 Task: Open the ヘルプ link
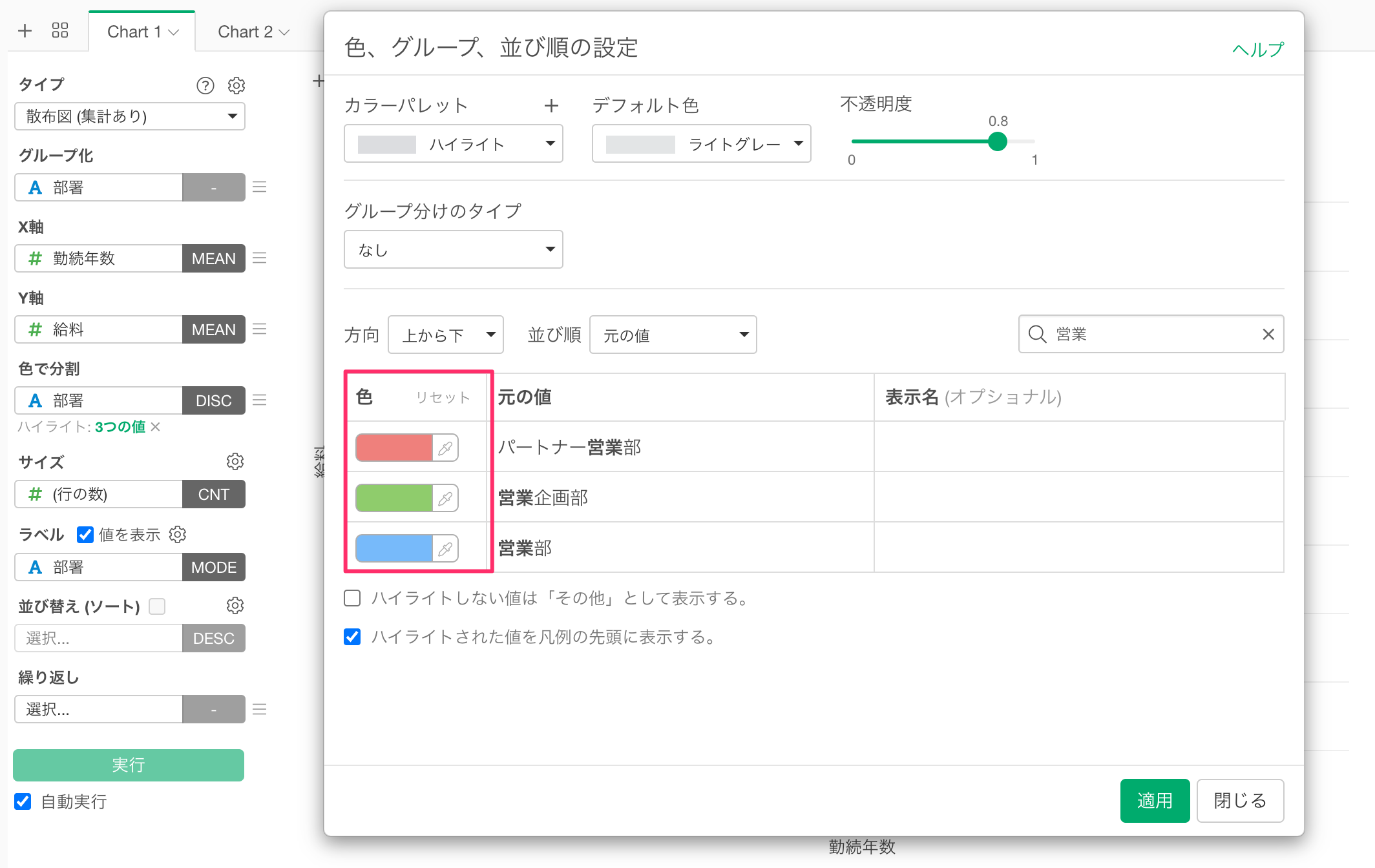[1257, 49]
